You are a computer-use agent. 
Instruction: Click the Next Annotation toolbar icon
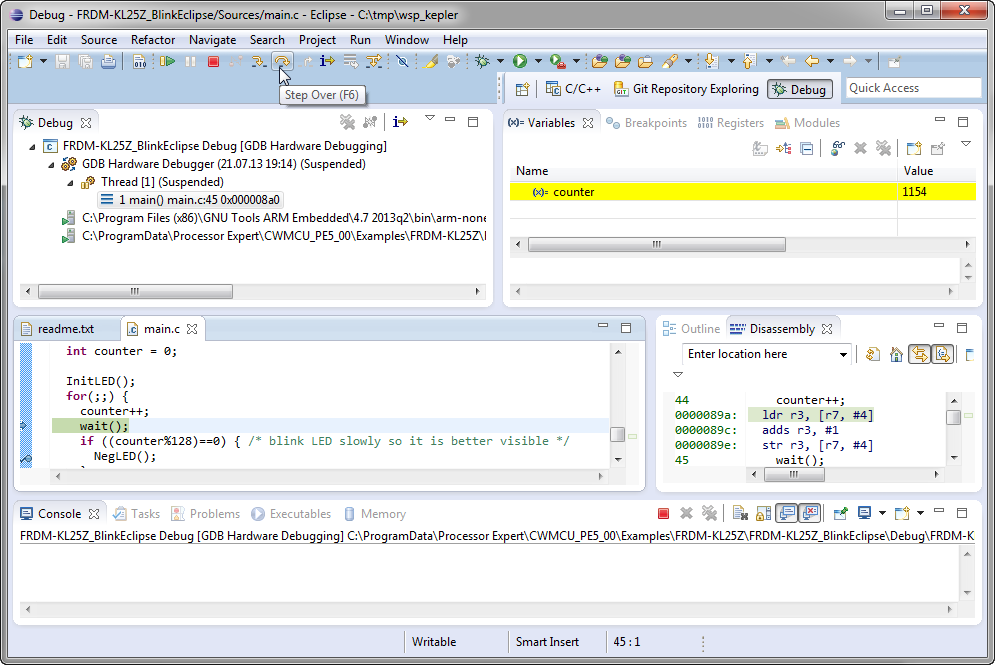(x=711, y=62)
